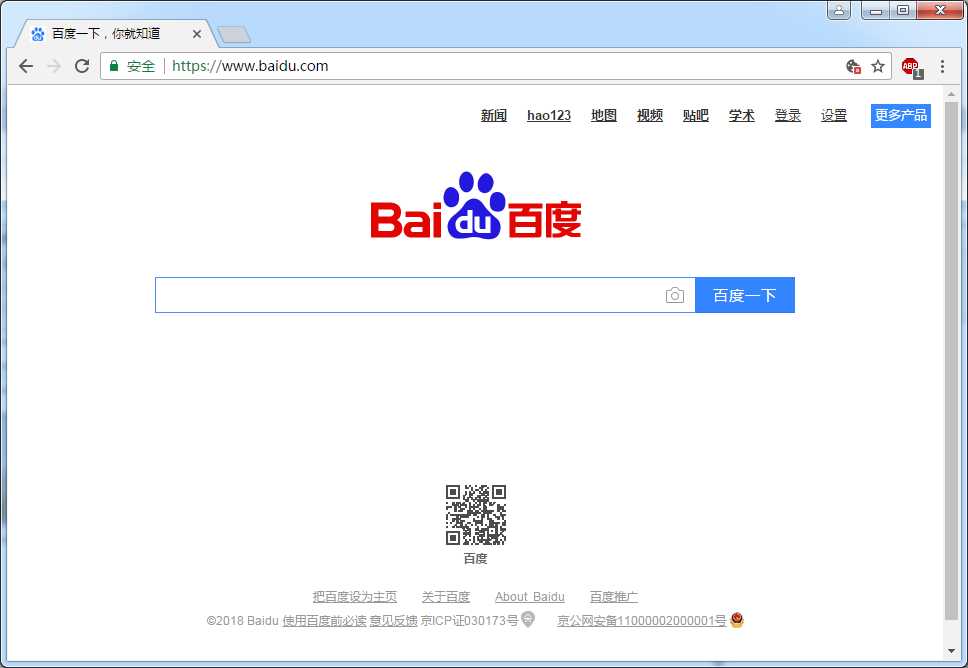968x668 pixels.
Task: Open the 更多产品 button
Action: (x=901, y=115)
